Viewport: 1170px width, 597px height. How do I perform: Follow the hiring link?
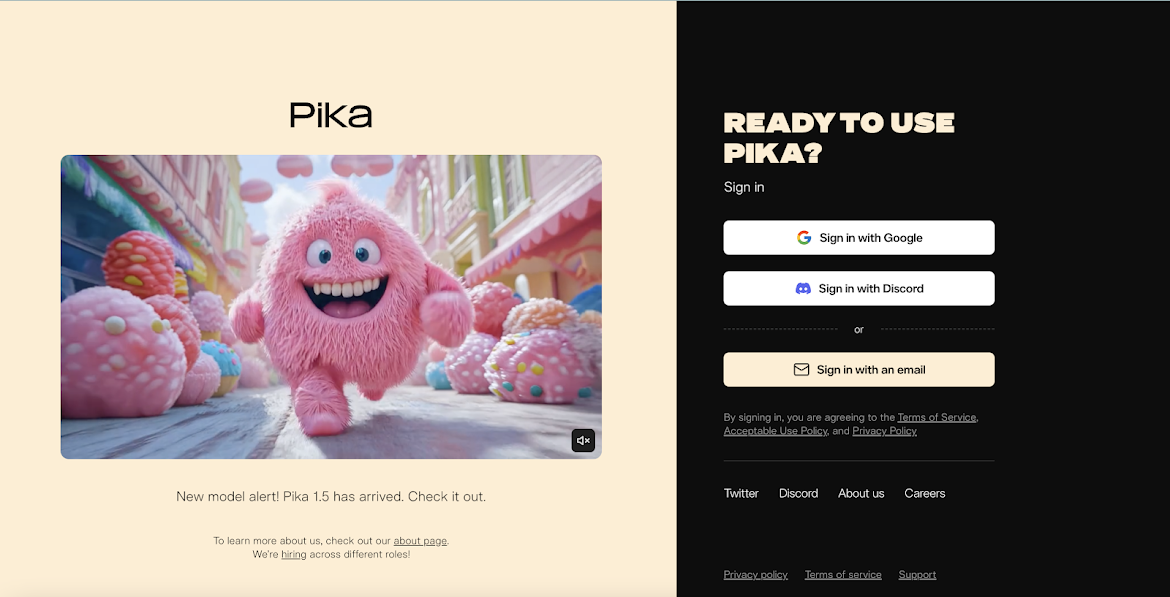tap(293, 554)
